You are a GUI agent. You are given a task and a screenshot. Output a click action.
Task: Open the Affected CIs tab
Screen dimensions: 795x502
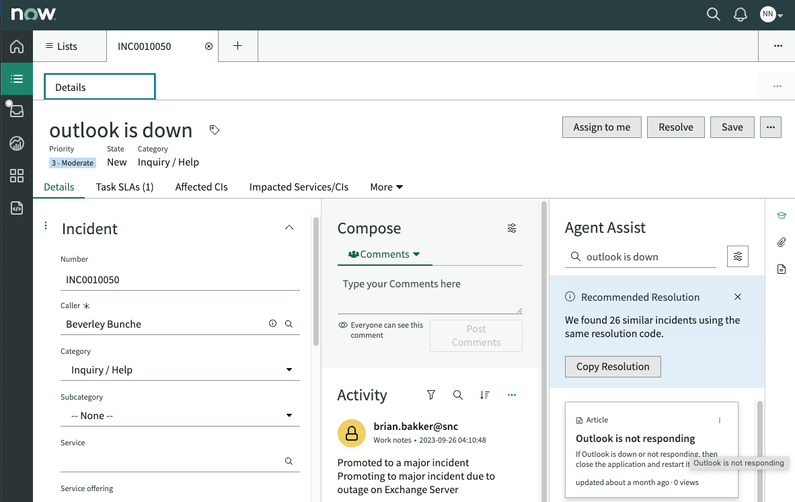point(201,187)
